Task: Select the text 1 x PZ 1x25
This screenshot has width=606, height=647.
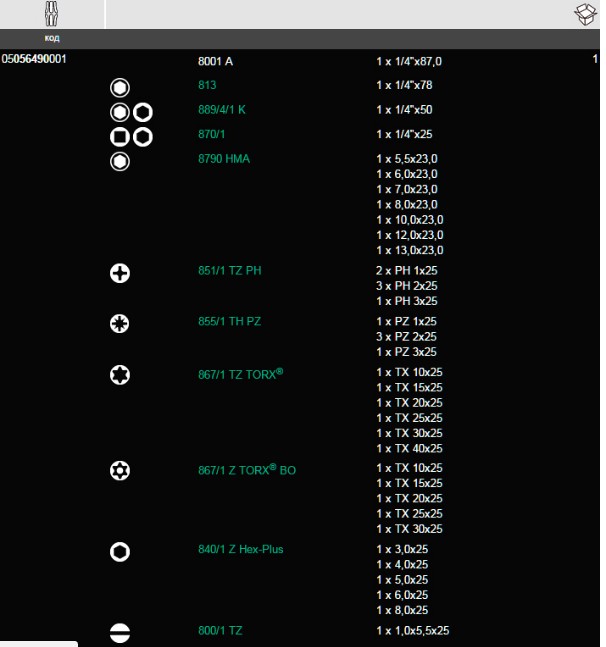Action: pyautogui.click(x=406, y=321)
